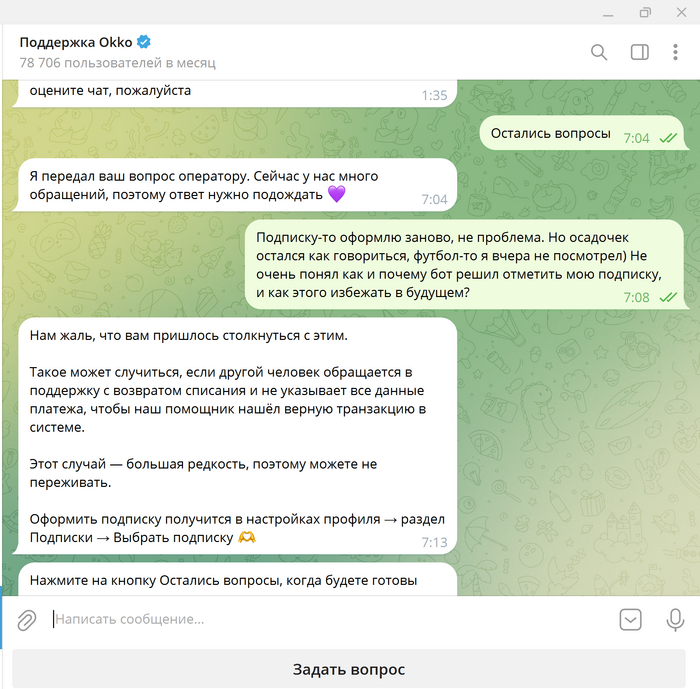Screen dimensions: 700x689
Task: Click the message about Подписку-то оформлю заново
Action: click(464, 264)
